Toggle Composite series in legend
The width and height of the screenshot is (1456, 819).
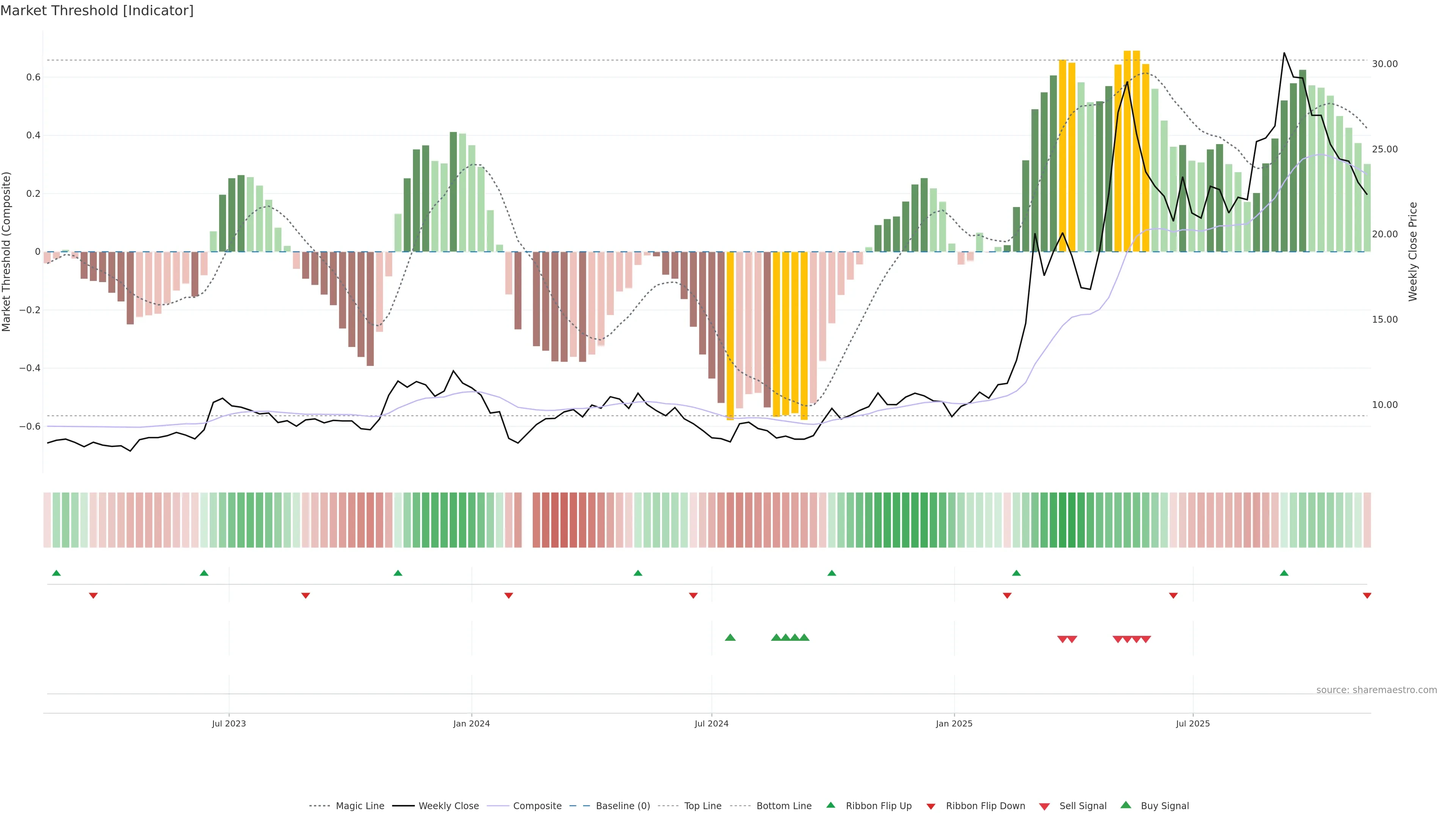click(x=537, y=805)
